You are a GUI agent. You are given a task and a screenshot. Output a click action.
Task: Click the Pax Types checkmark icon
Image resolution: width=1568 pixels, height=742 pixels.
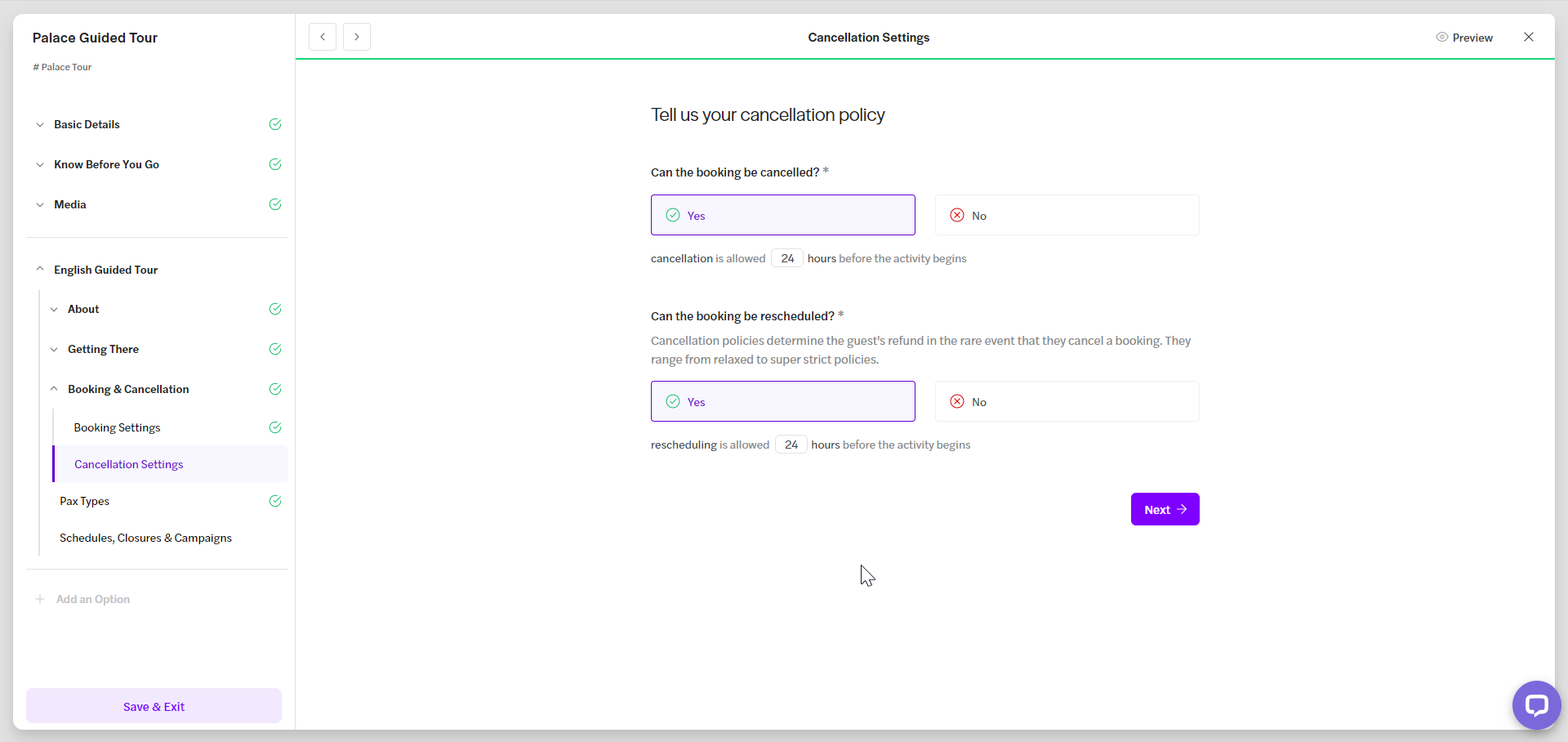click(275, 501)
